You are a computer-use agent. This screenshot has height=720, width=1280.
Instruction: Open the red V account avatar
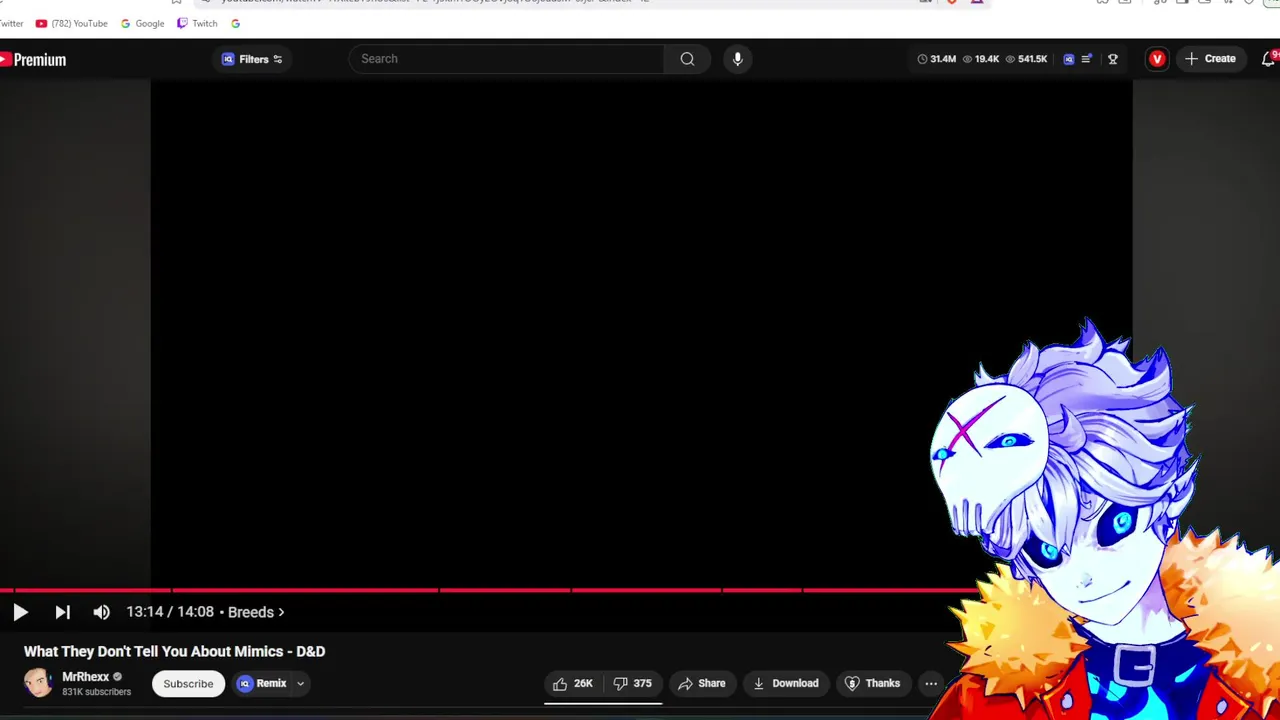tap(1157, 59)
